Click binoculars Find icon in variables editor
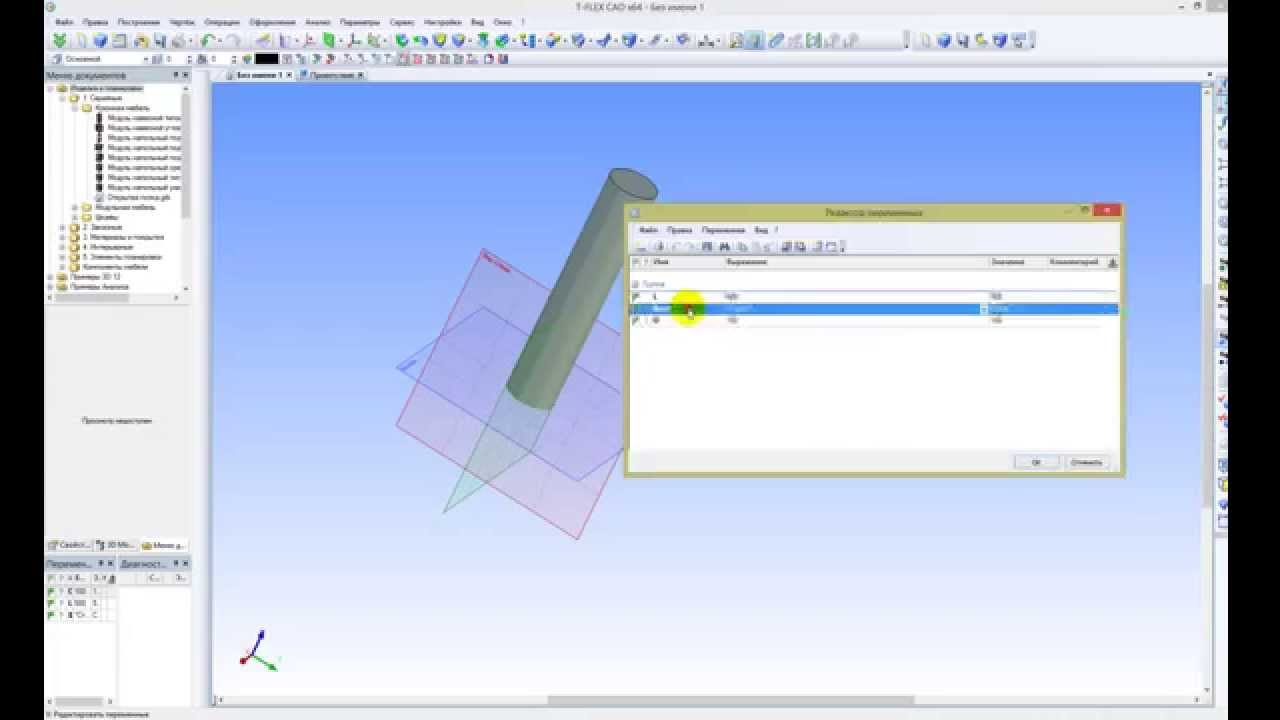 point(723,246)
